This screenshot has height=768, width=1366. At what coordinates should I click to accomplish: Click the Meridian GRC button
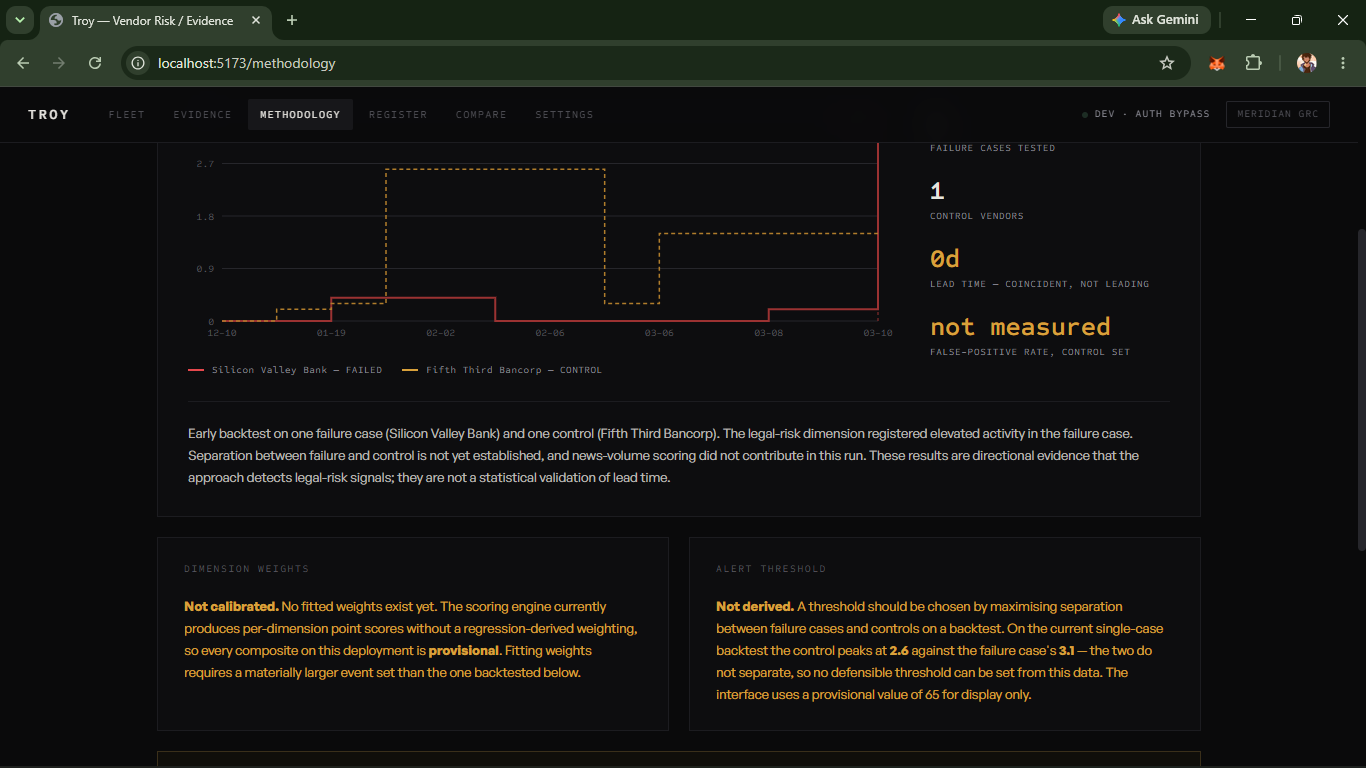tap(1278, 114)
